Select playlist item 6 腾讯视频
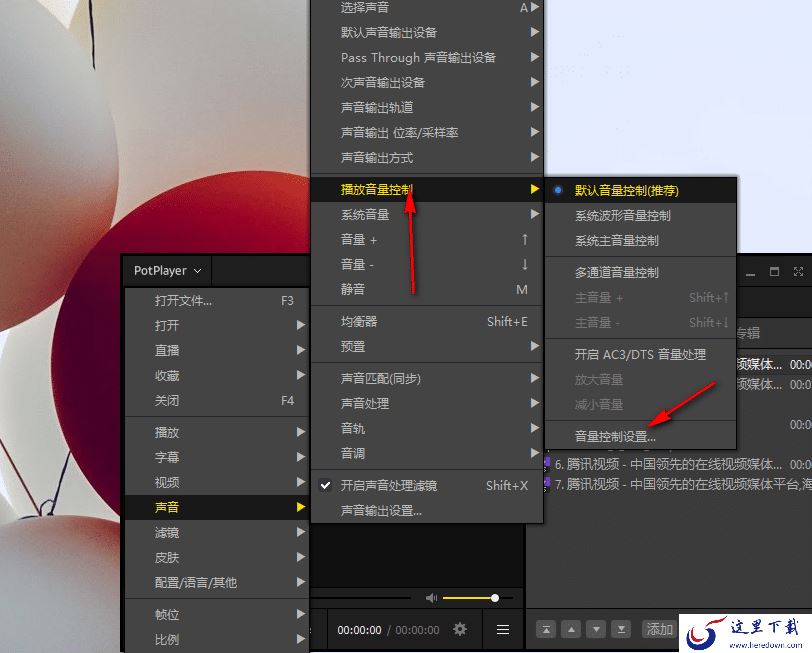 point(679,464)
